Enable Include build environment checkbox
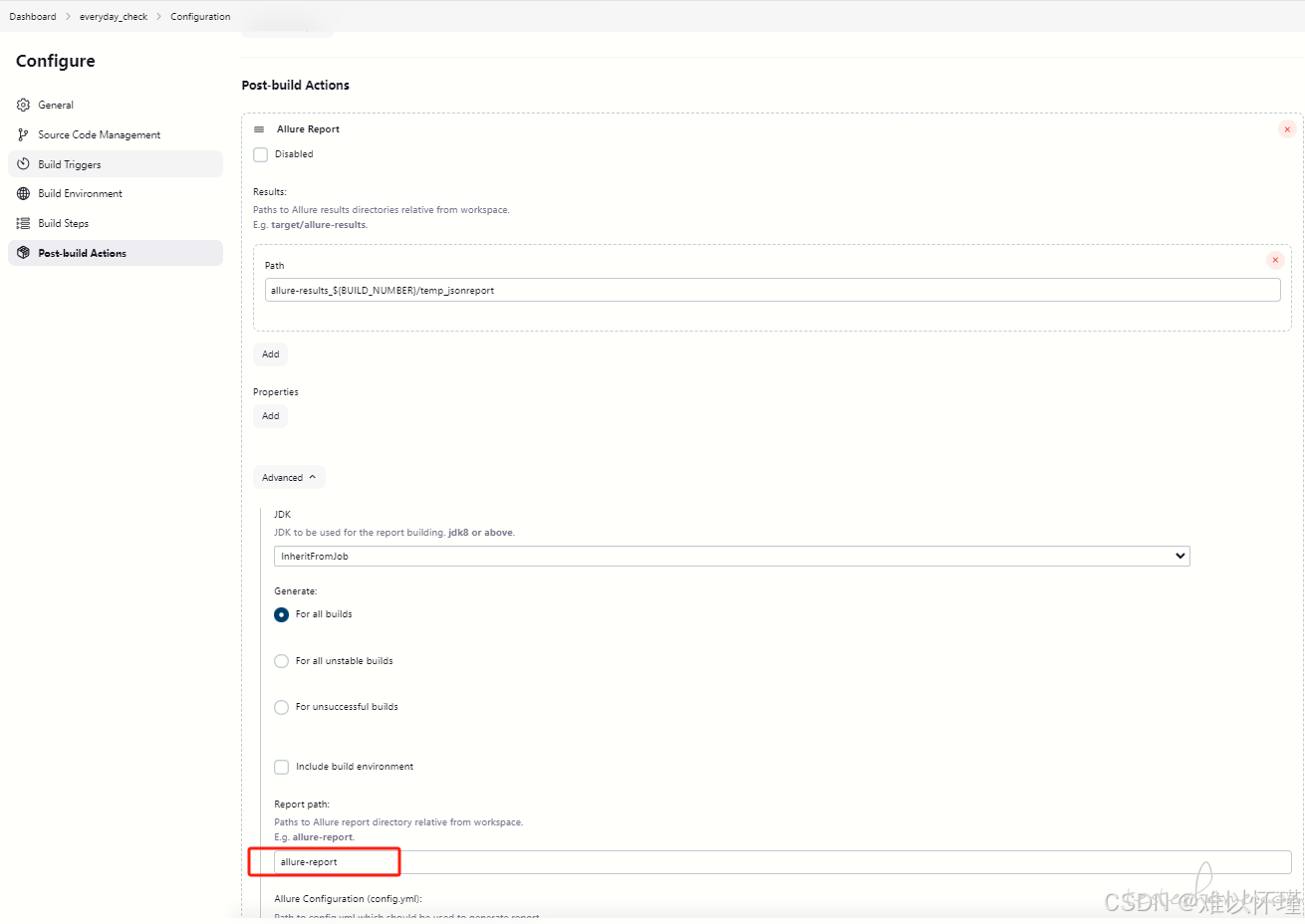The image size is (1305, 924). [282, 767]
